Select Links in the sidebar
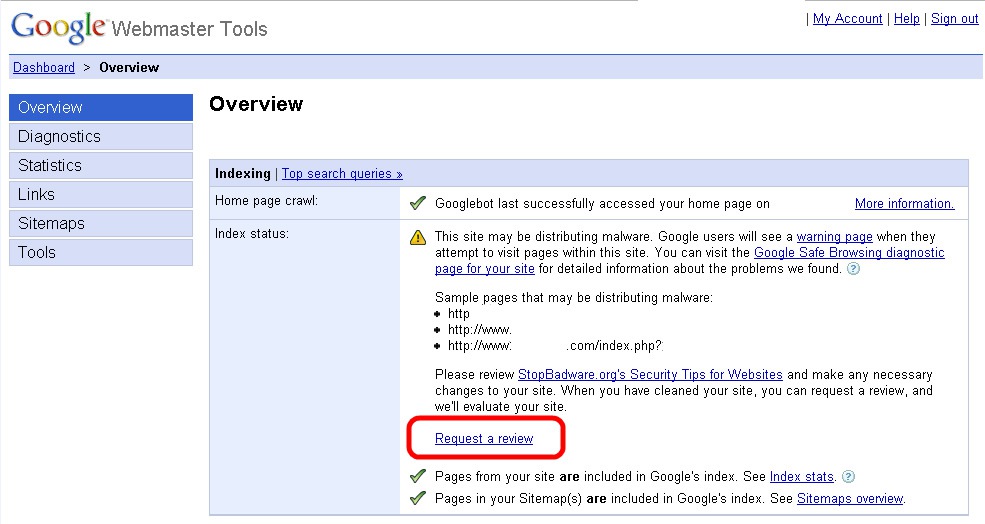Viewport: 985px width, 524px height. point(101,194)
